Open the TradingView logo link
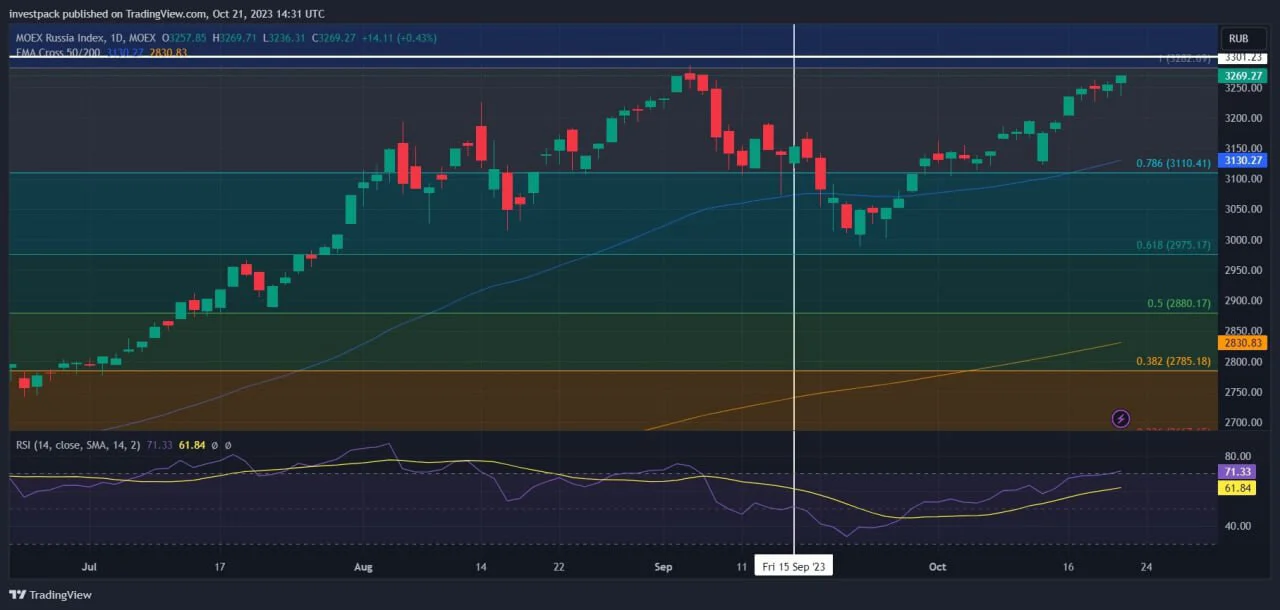The height and width of the screenshot is (610, 1280). point(50,595)
